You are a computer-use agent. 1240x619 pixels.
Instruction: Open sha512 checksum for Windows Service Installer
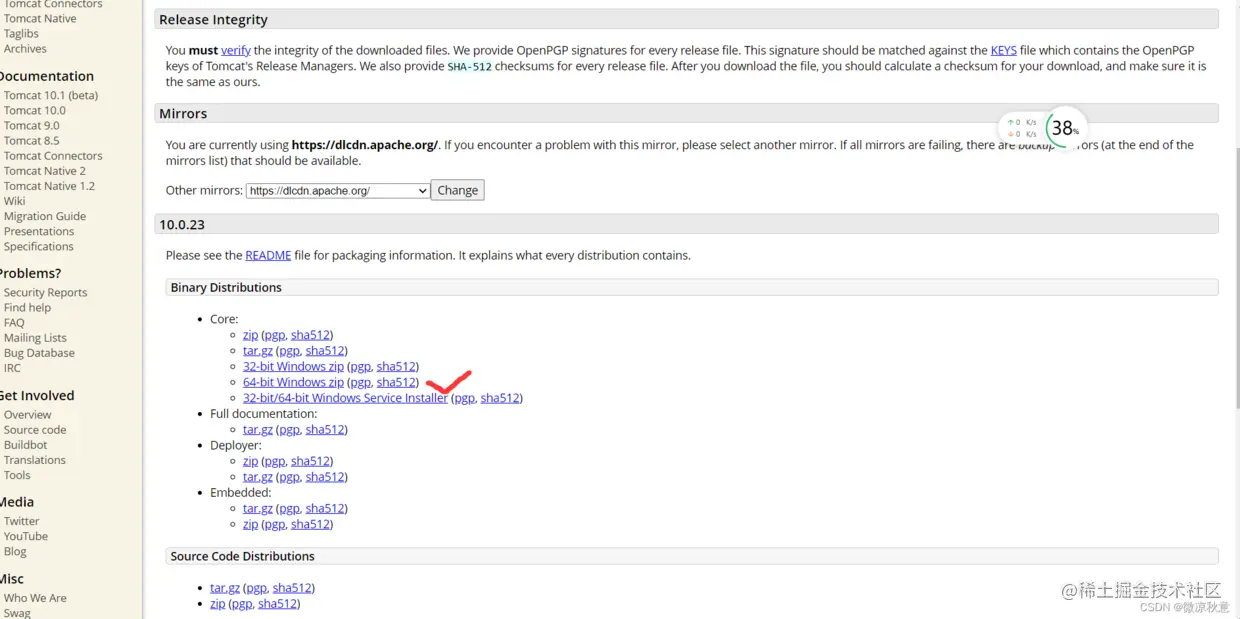click(x=500, y=398)
